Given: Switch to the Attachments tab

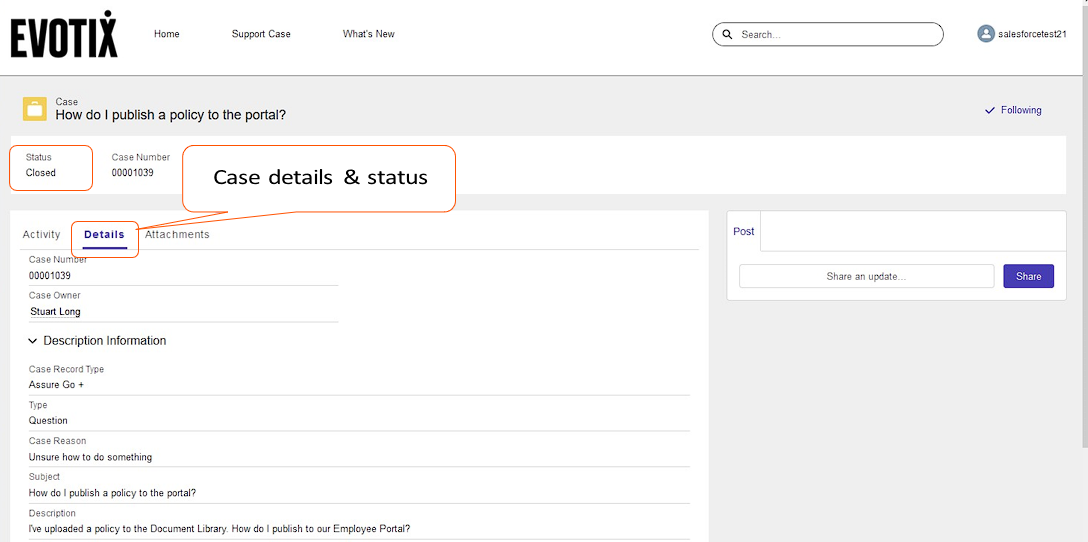Looking at the screenshot, I should pos(177,235).
